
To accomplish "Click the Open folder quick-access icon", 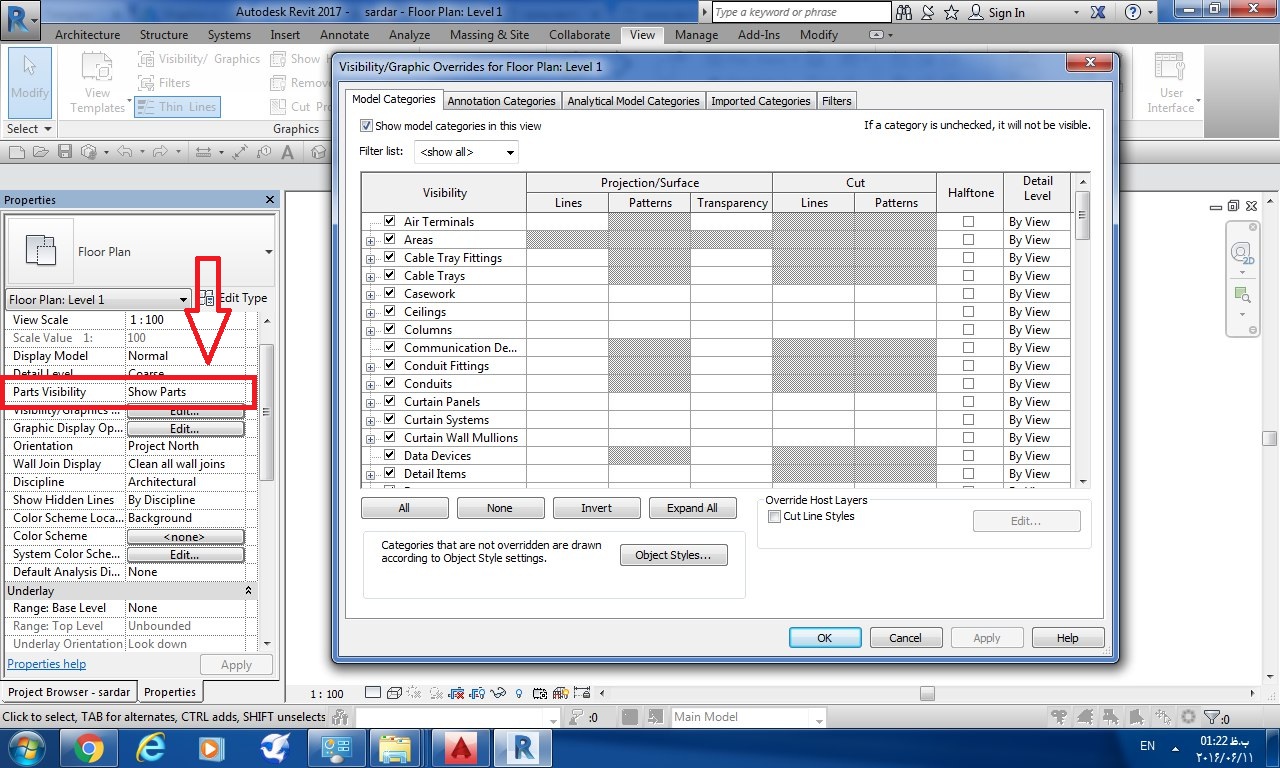I will (40, 152).
